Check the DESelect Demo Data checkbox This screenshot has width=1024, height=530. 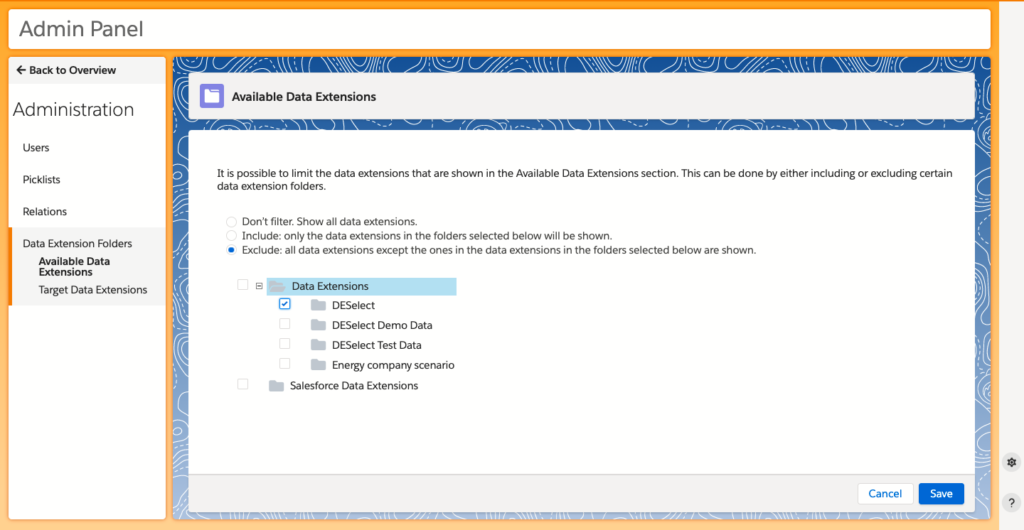[285, 324]
